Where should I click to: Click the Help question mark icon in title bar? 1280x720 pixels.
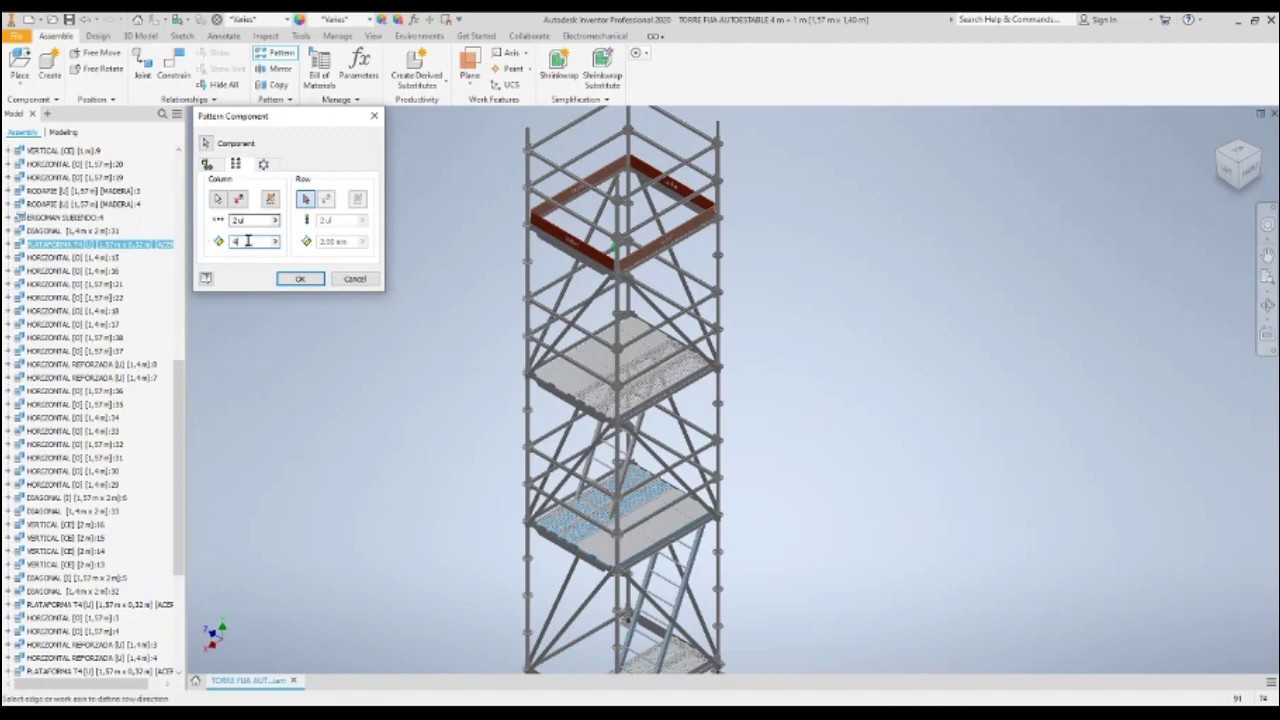tap(1189, 19)
